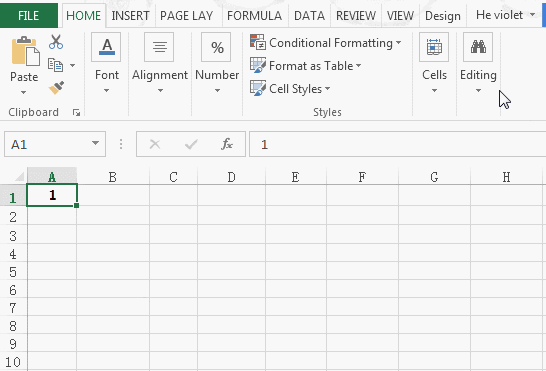Click the Format as Table label
This screenshot has height=371, width=546.
click(x=311, y=66)
